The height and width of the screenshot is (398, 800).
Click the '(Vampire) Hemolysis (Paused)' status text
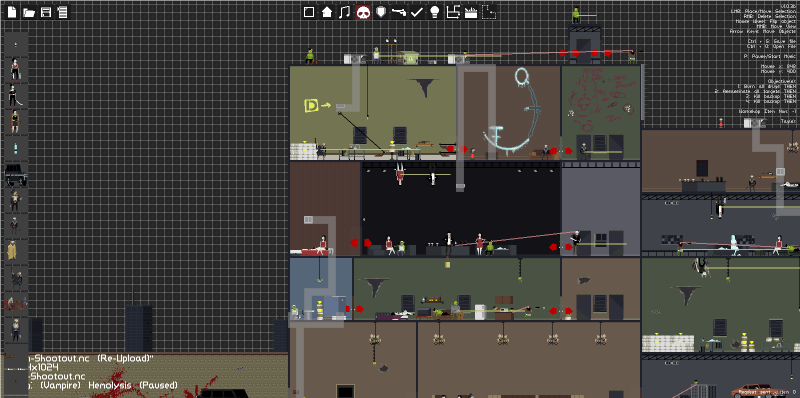click(x=108, y=385)
